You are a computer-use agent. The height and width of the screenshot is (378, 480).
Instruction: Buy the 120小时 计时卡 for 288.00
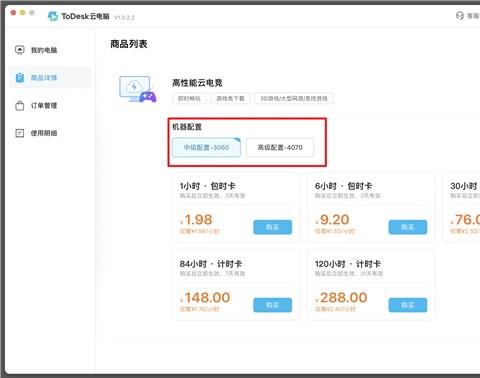tap(408, 305)
